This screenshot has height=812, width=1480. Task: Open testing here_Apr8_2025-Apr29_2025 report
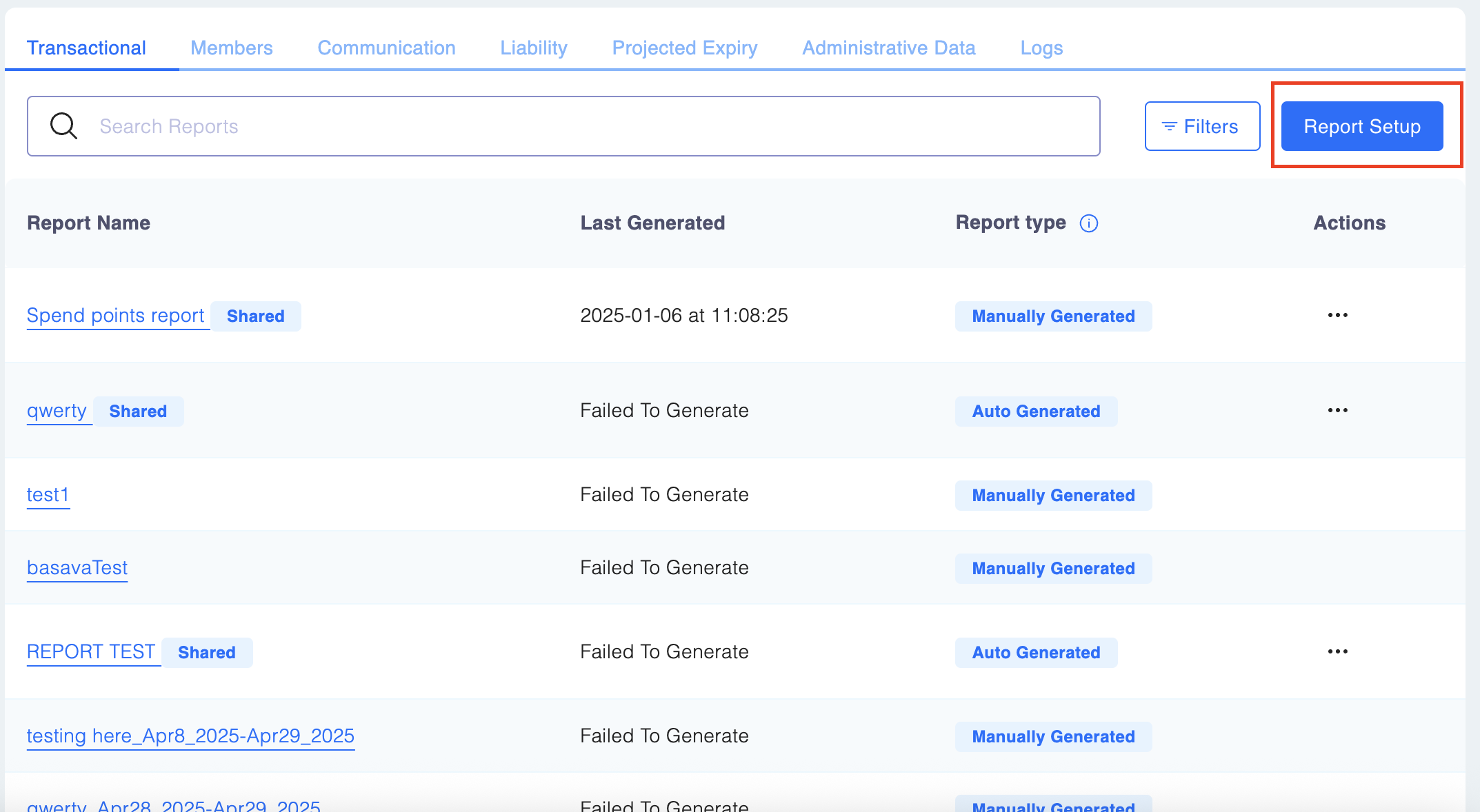click(x=190, y=735)
